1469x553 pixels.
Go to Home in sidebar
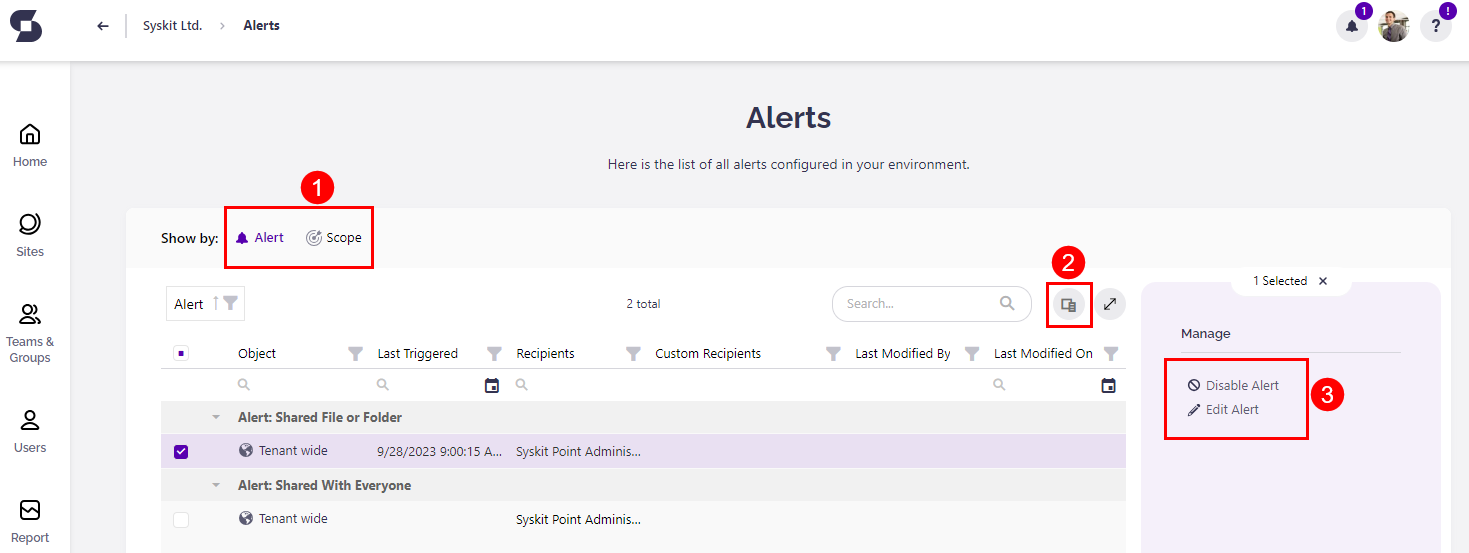30,146
